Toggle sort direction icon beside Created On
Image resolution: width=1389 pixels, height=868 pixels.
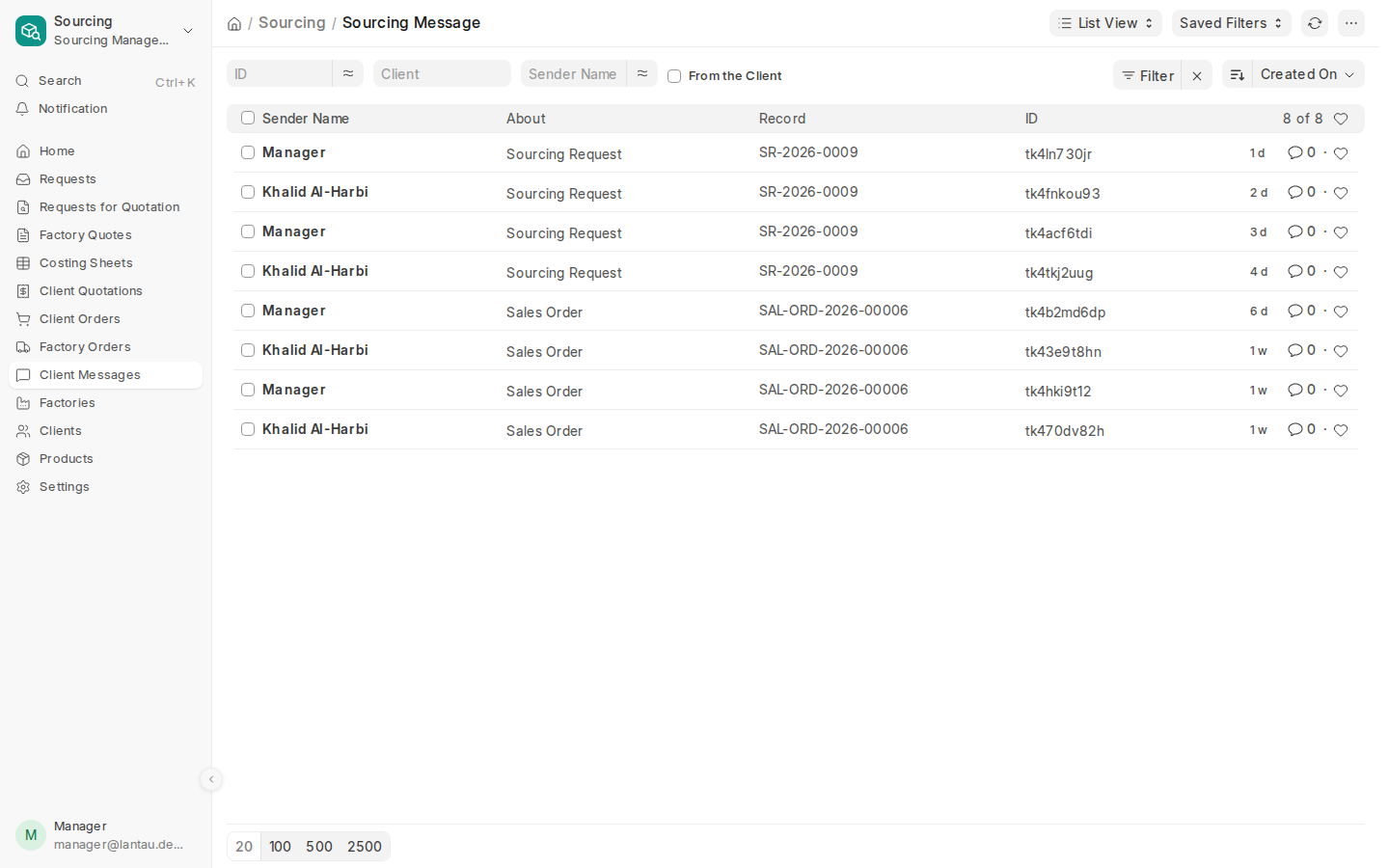point(1238,75)
